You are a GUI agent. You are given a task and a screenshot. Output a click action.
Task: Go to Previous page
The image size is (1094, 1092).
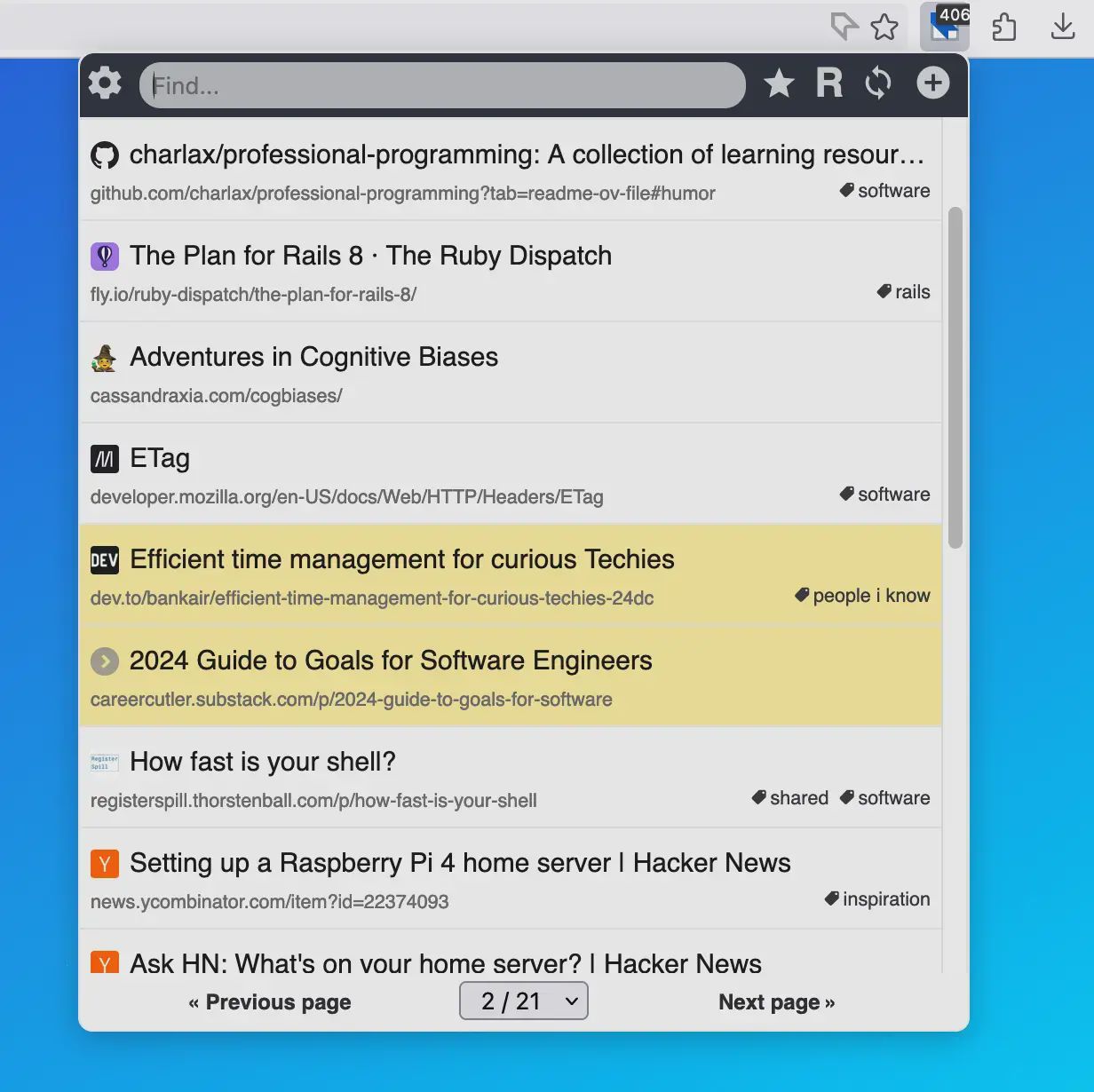(x=270, y=1002)
